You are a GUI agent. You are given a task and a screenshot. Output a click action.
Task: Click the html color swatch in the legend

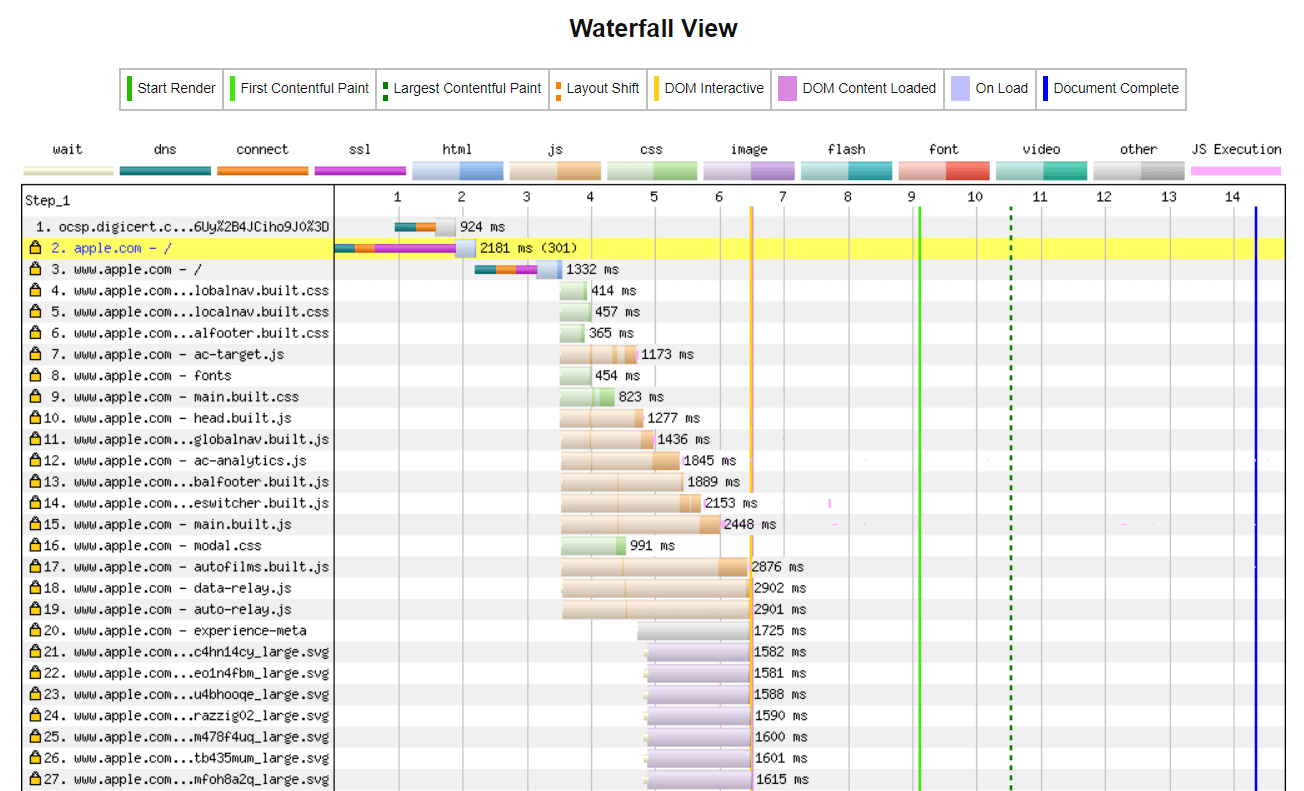(x=457, y=171)
